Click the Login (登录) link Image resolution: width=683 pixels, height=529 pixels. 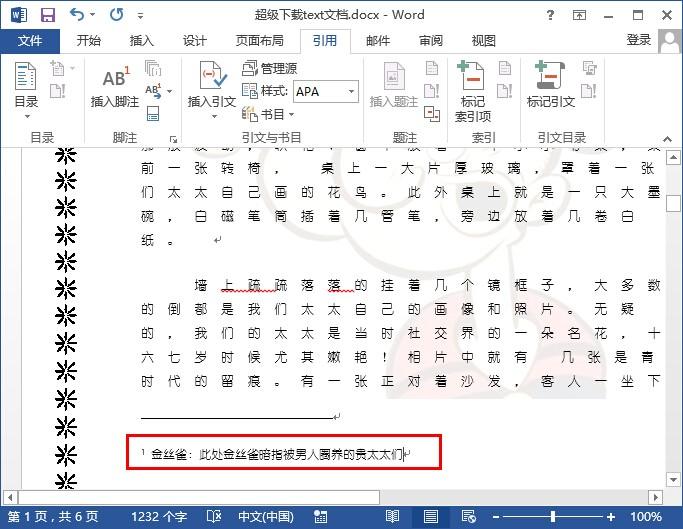click(x=638, y=40)
